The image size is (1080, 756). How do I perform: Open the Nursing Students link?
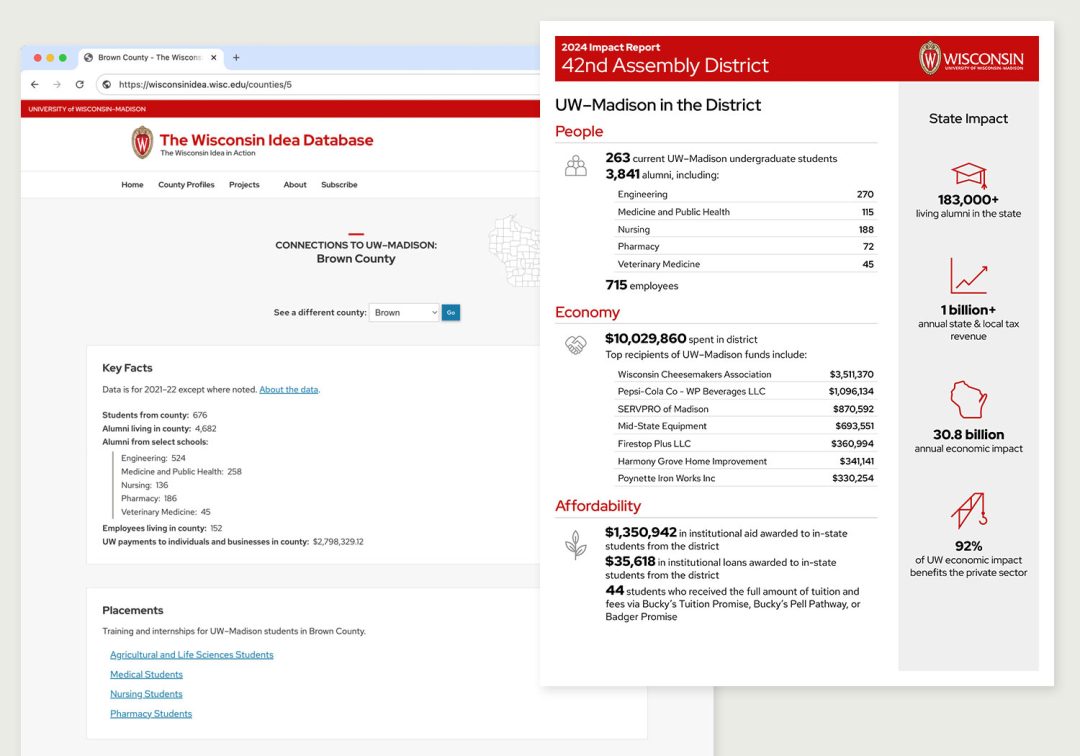[x=146, y=694]
